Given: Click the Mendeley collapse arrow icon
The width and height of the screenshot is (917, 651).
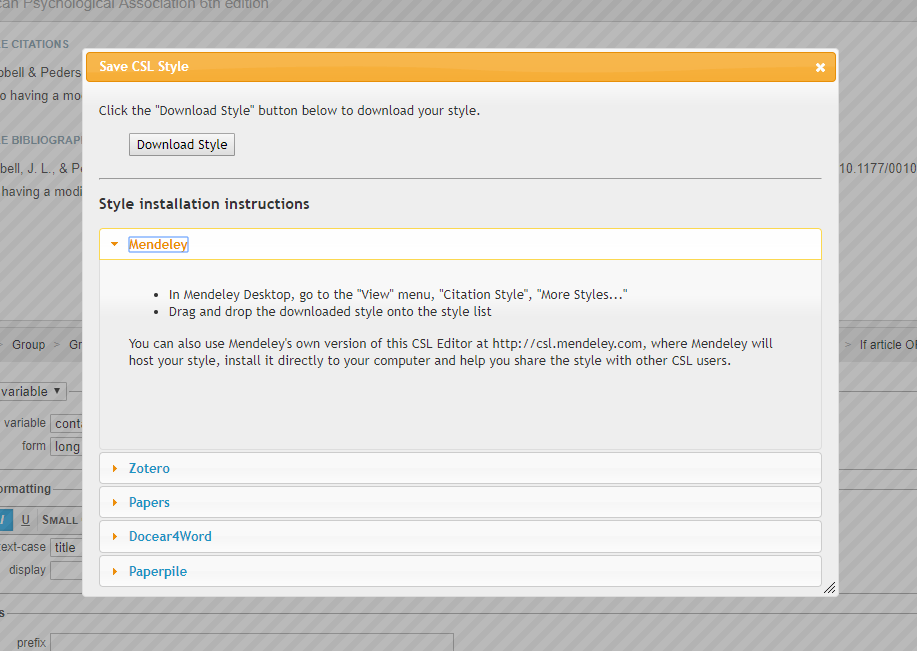Looking at the screenshot, I should (x=115, y=244).
